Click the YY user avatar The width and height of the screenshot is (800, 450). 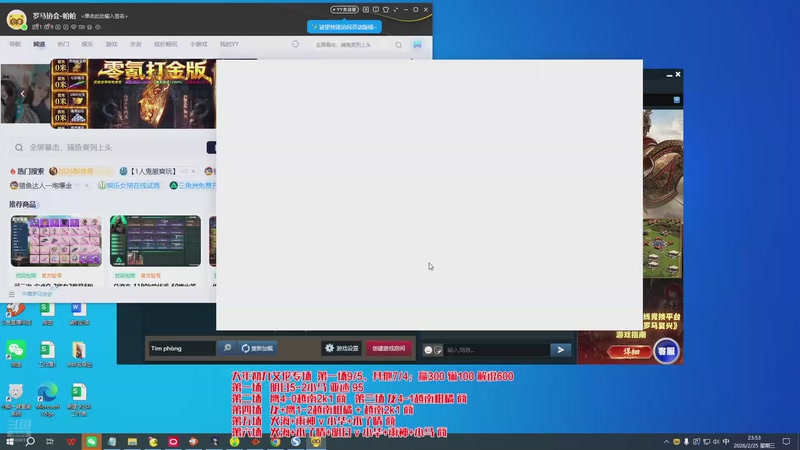[17, 19]
